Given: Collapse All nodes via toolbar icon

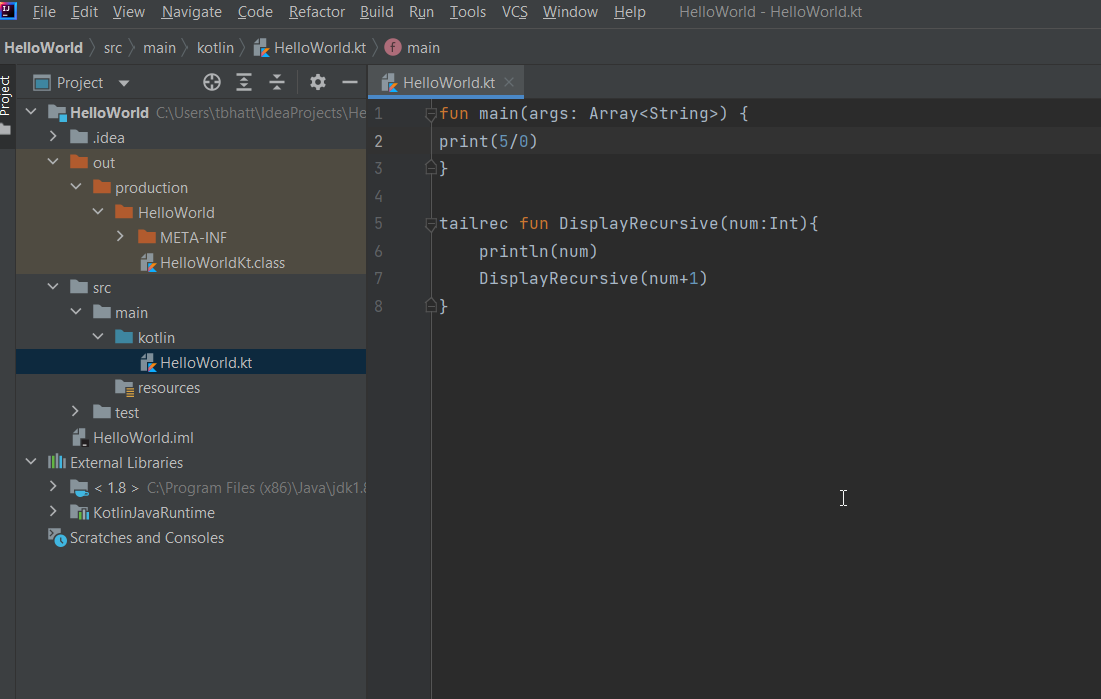Looking at the screenshot, I should tap(277, 82).
